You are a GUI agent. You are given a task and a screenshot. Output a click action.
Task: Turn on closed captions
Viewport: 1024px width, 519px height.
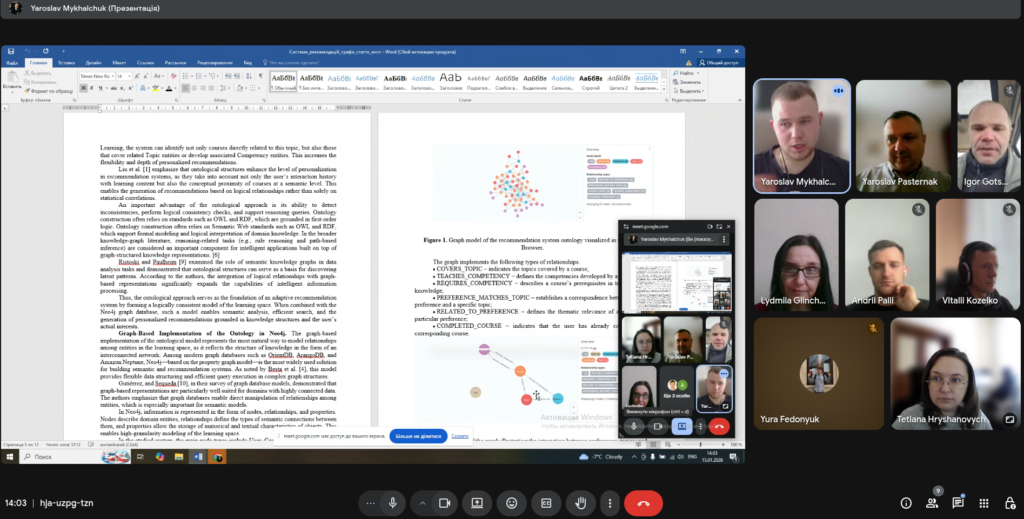[546, 503]
